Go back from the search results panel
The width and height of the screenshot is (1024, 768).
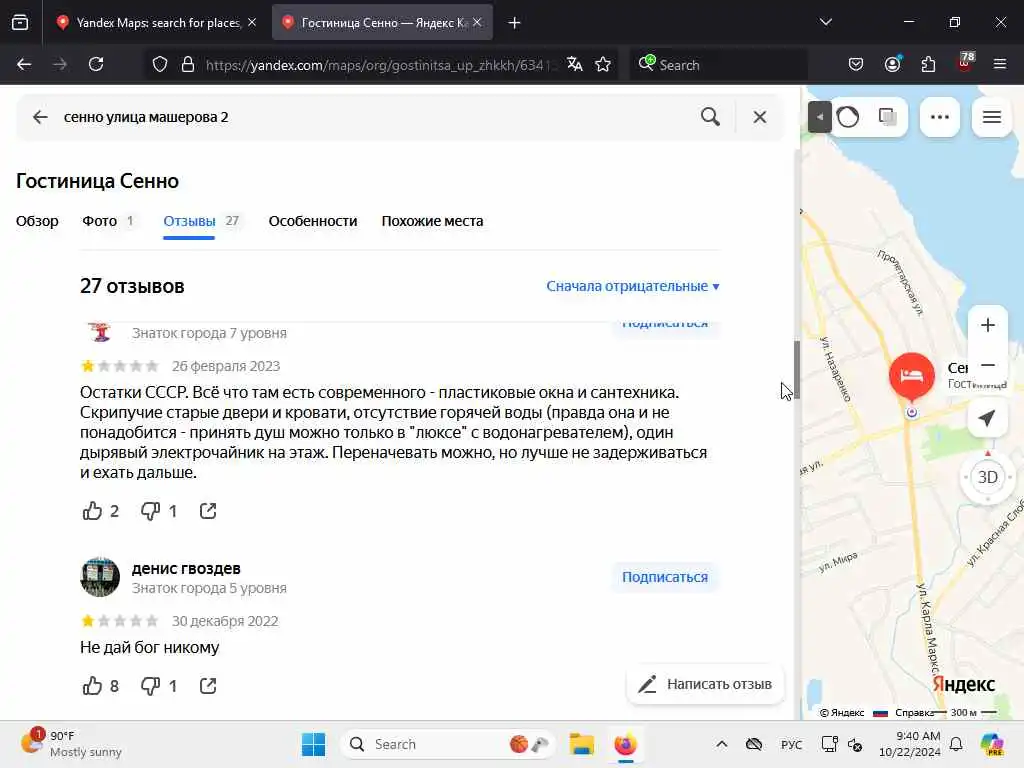(40, 117)
